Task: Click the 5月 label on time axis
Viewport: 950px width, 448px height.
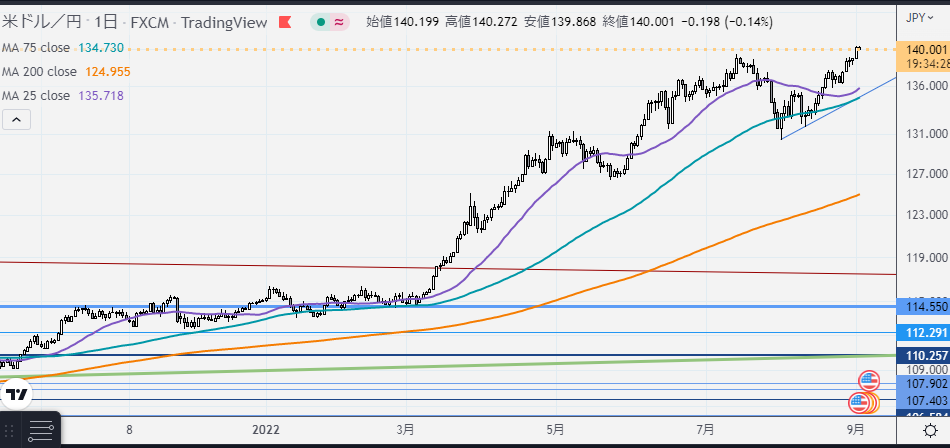Action: coord(555,430)
